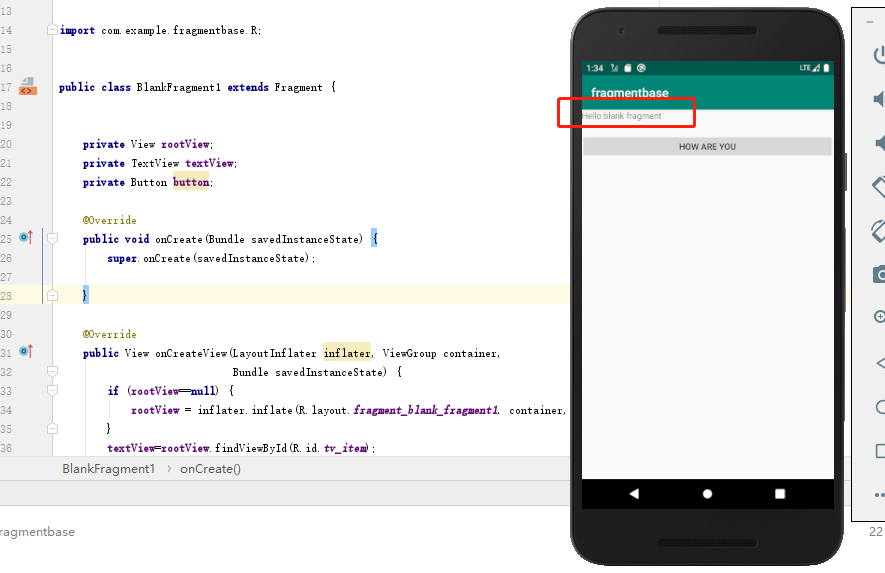This screenshot has height=573, width=885.
Task: Click the BlankFragment1 class name on line 17
Action: coord(178,87)
